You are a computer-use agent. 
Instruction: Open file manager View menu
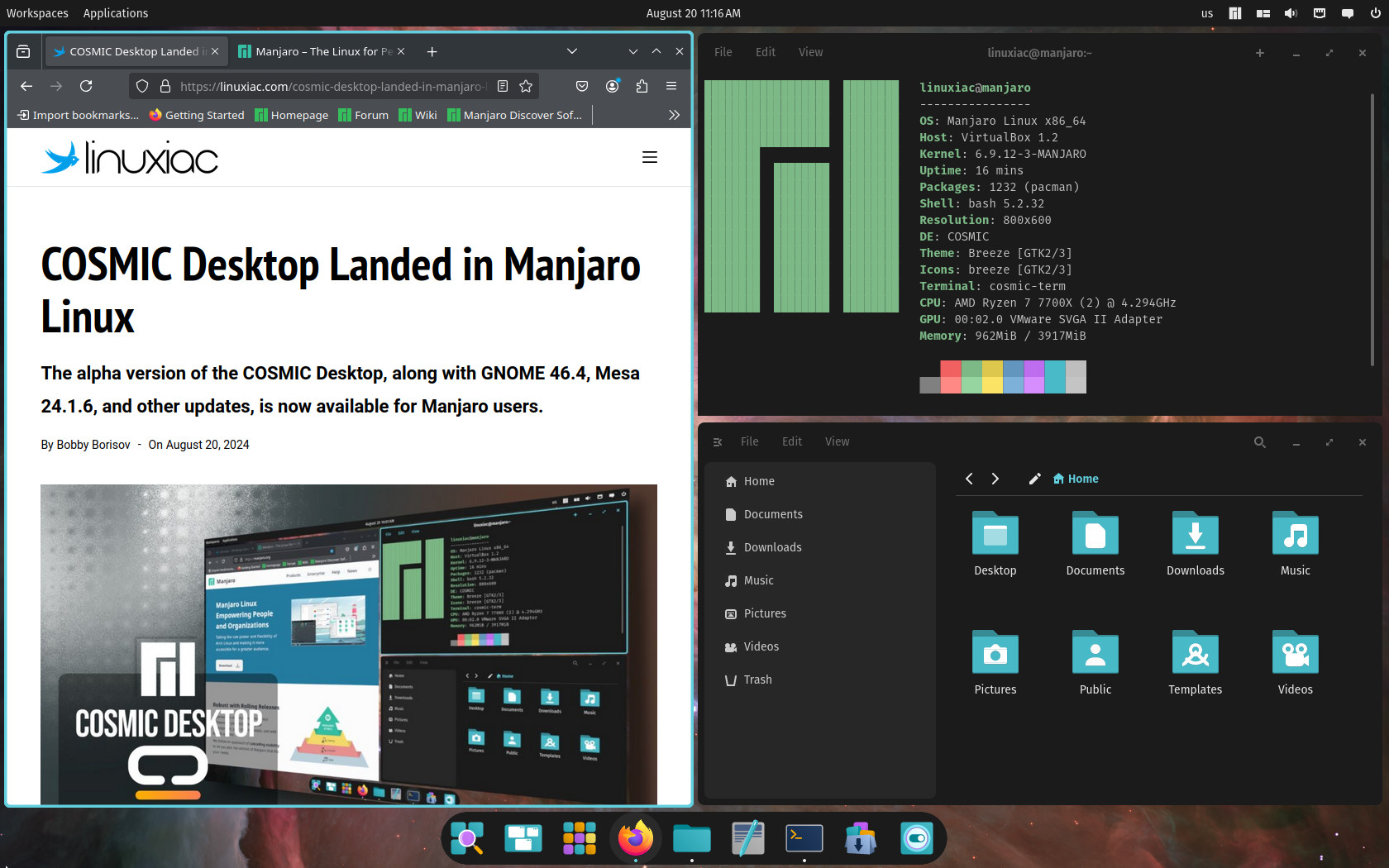837,441
